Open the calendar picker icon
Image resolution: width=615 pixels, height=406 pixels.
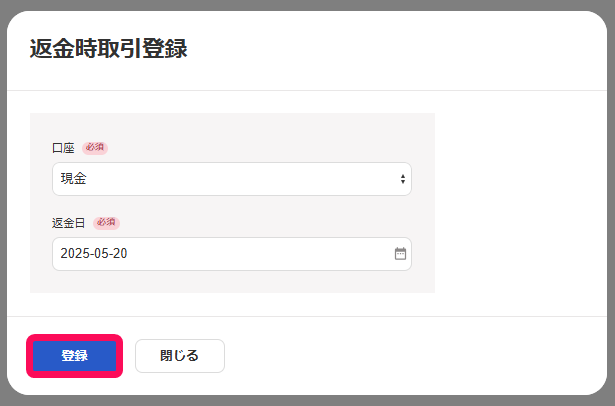(400, 254)
